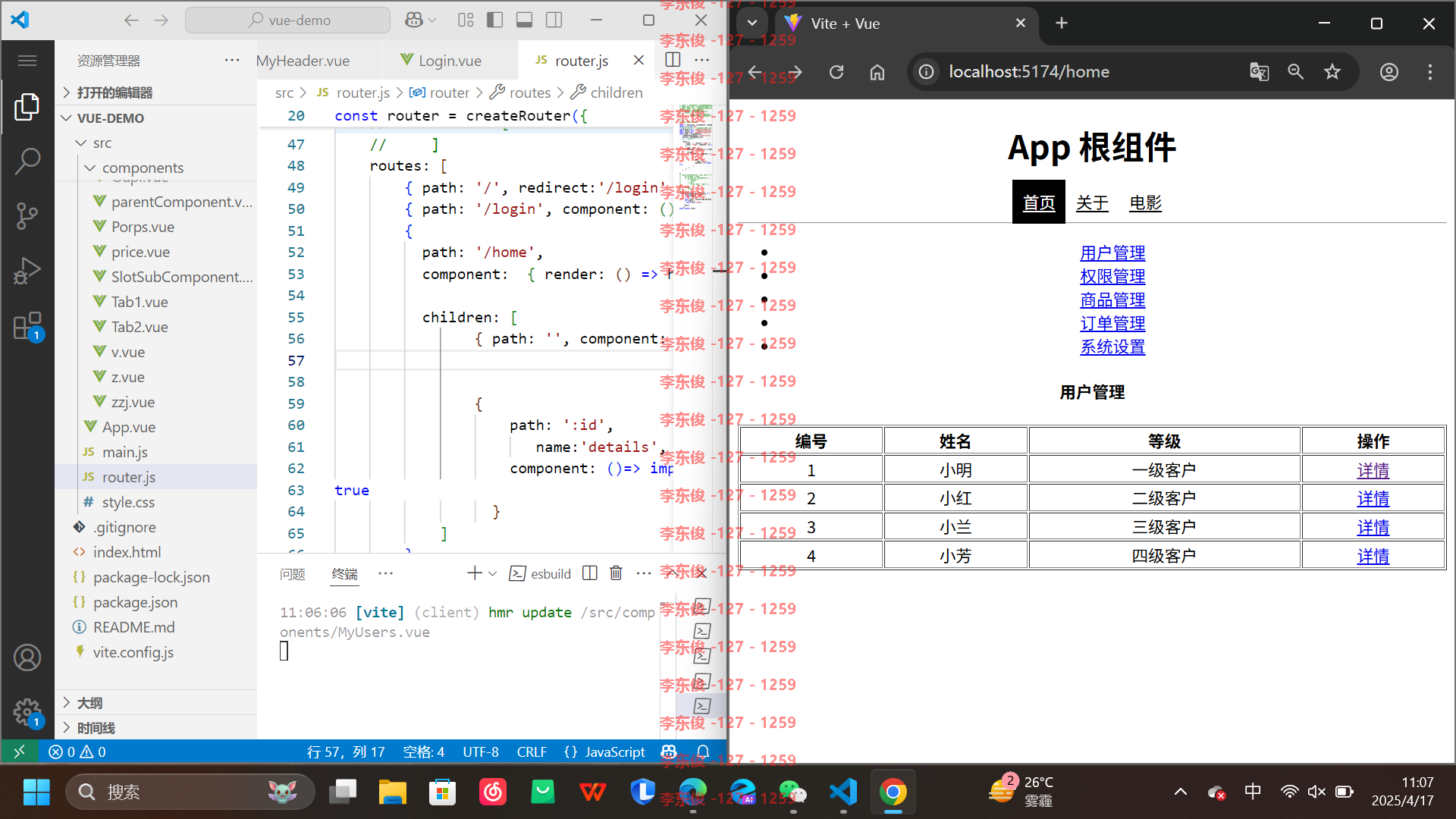Viewport: 1456px width, 819px height.
Task: Switch to Login.vue editor tab
Action: (x=449, y=61)
